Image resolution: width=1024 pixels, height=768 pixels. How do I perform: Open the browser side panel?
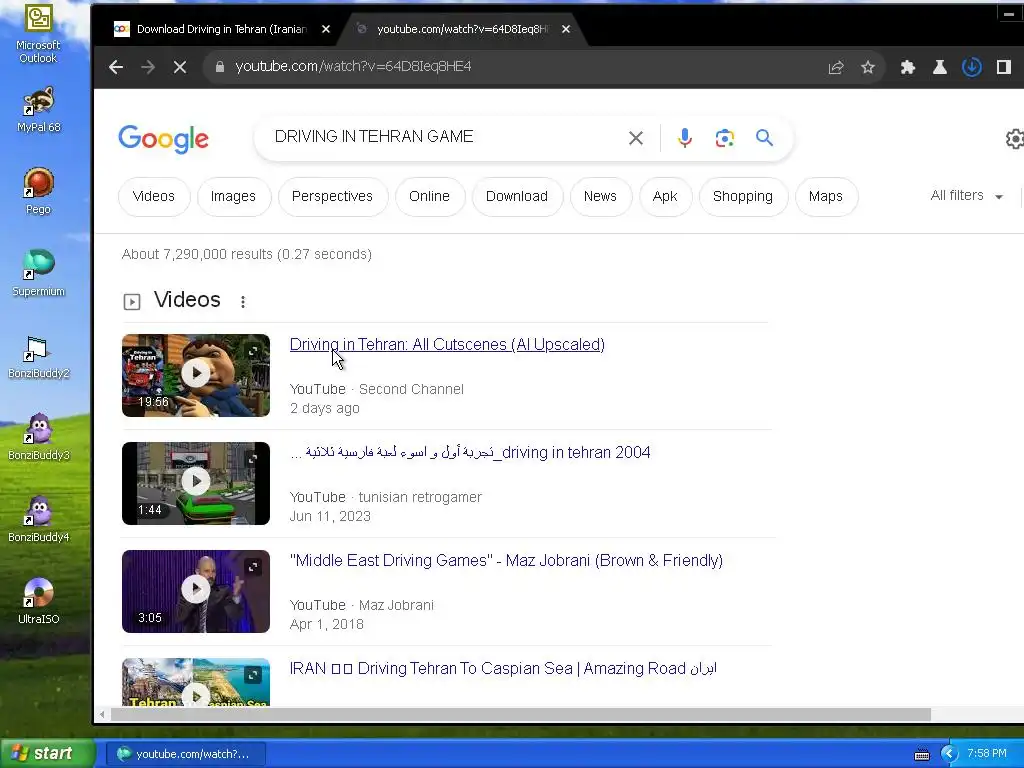(x=1004, y=67)
